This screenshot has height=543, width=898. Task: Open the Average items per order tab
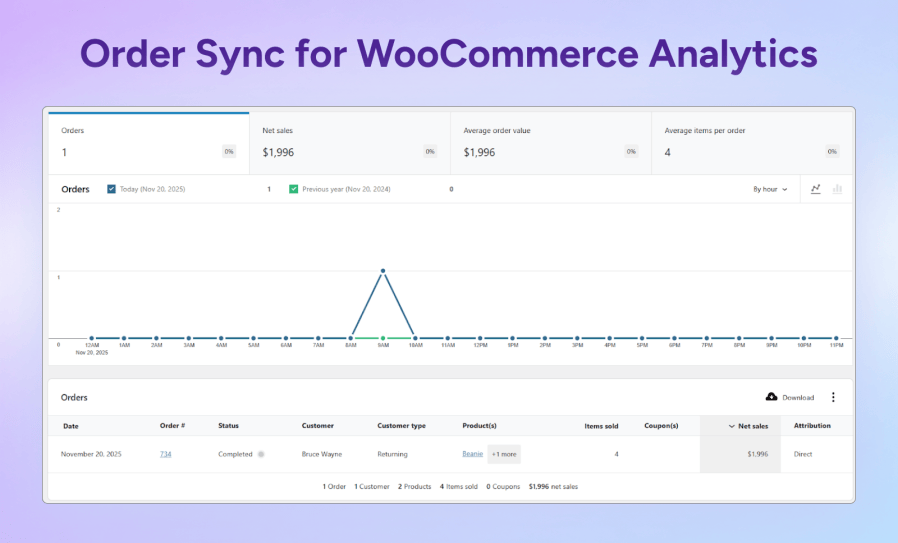(x=752, y=143)
